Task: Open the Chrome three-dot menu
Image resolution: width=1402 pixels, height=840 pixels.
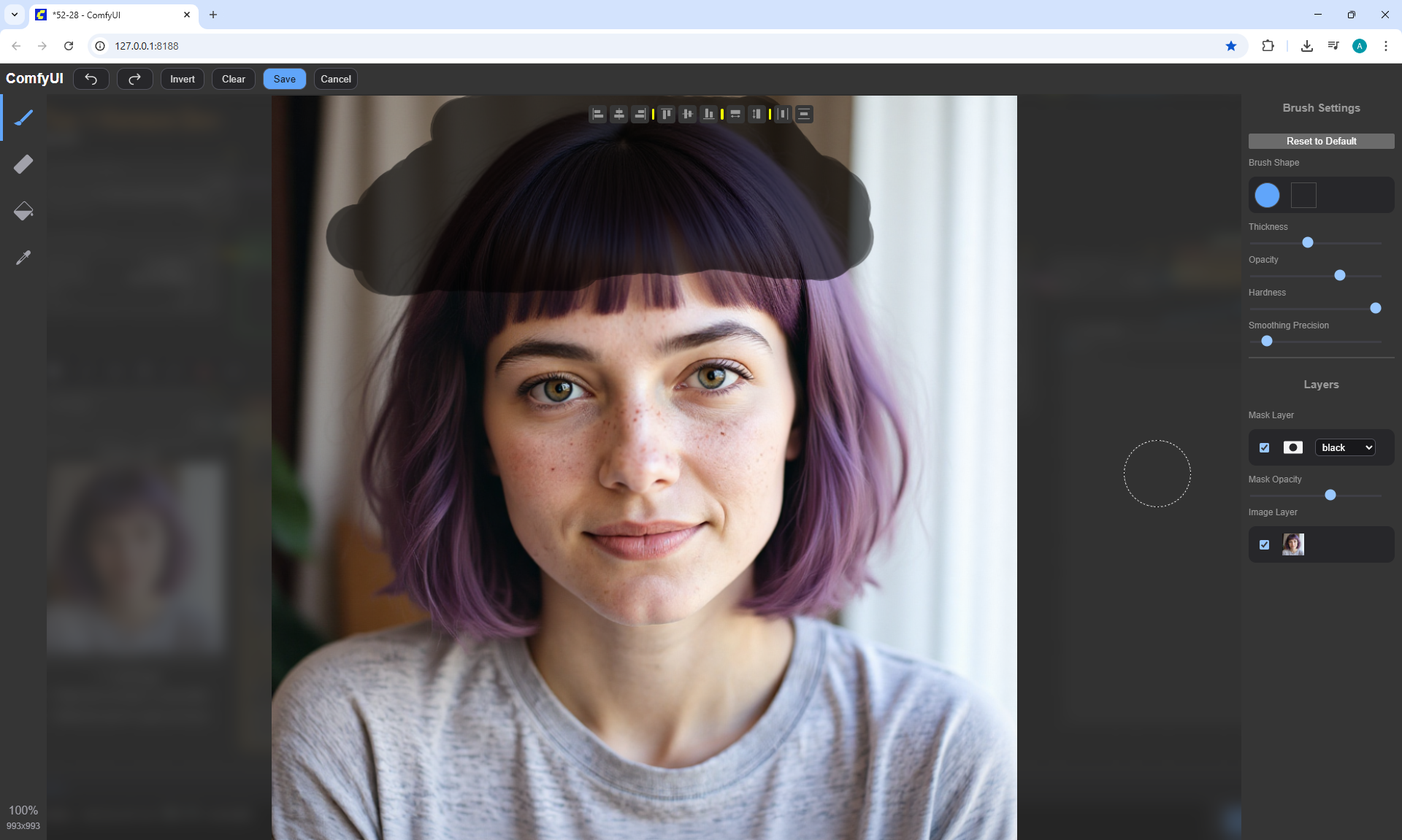Action: pyautogui.click(x=1385, y=46)
